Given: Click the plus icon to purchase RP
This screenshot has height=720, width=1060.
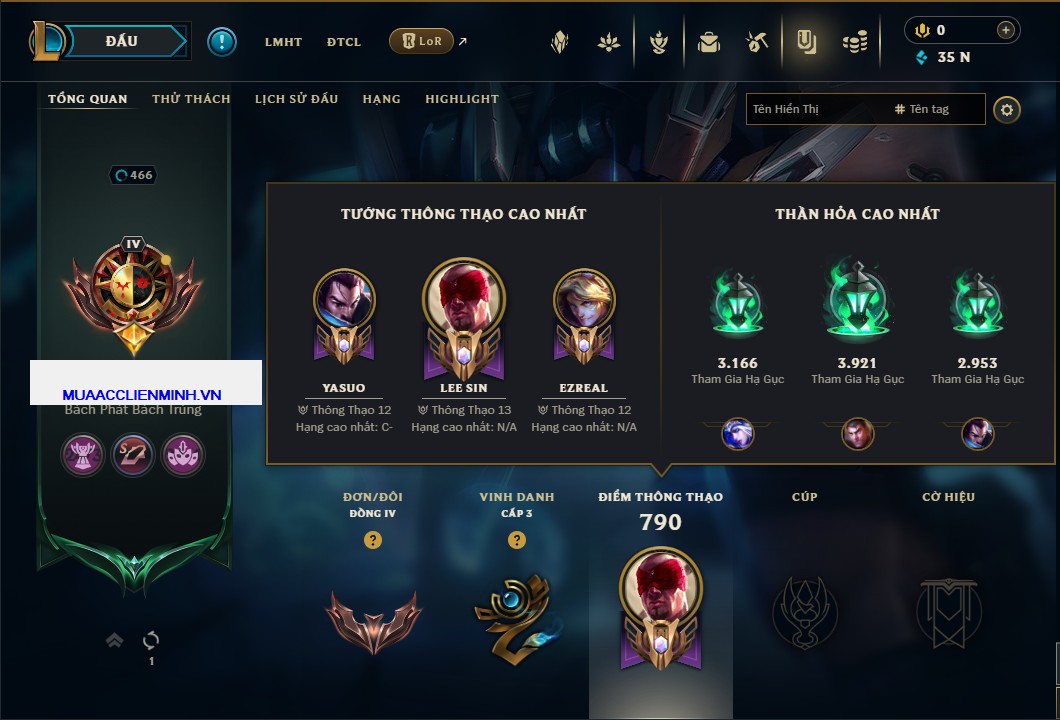Looking at the screenshot, I should [x=1005, y=30].
